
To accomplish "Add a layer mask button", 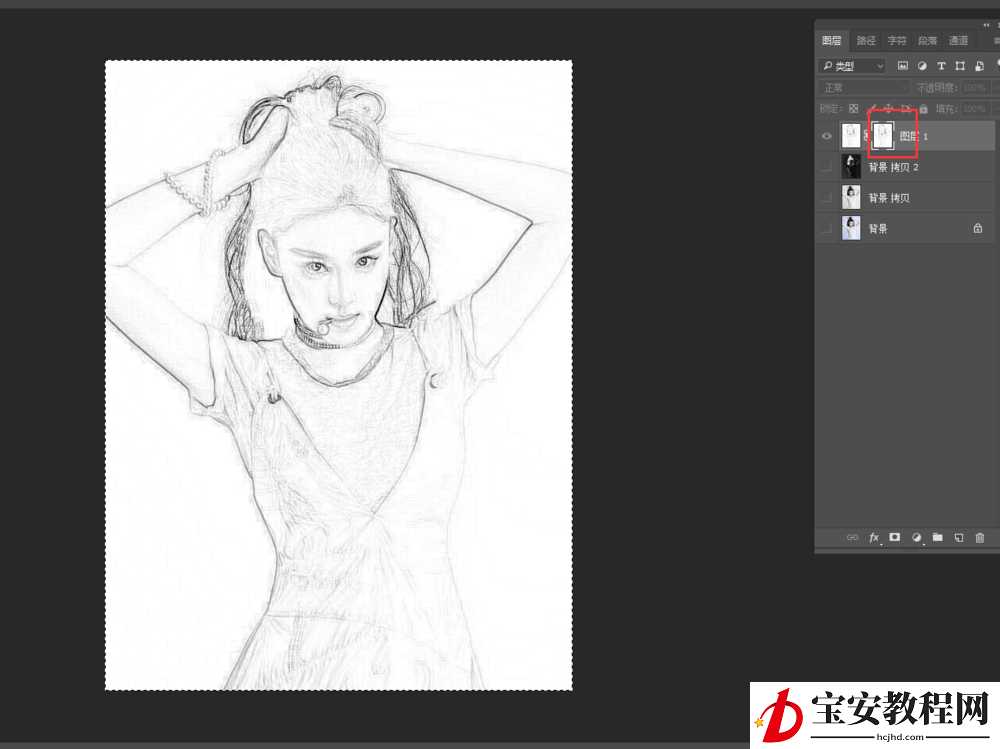I will (x=895, y=537).
